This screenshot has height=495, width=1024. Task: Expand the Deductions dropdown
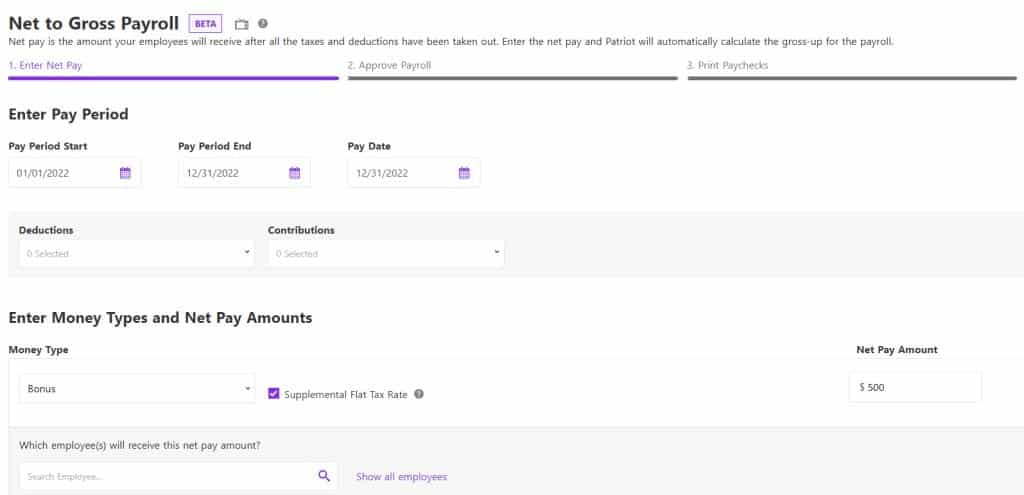[x=136, y=253]
